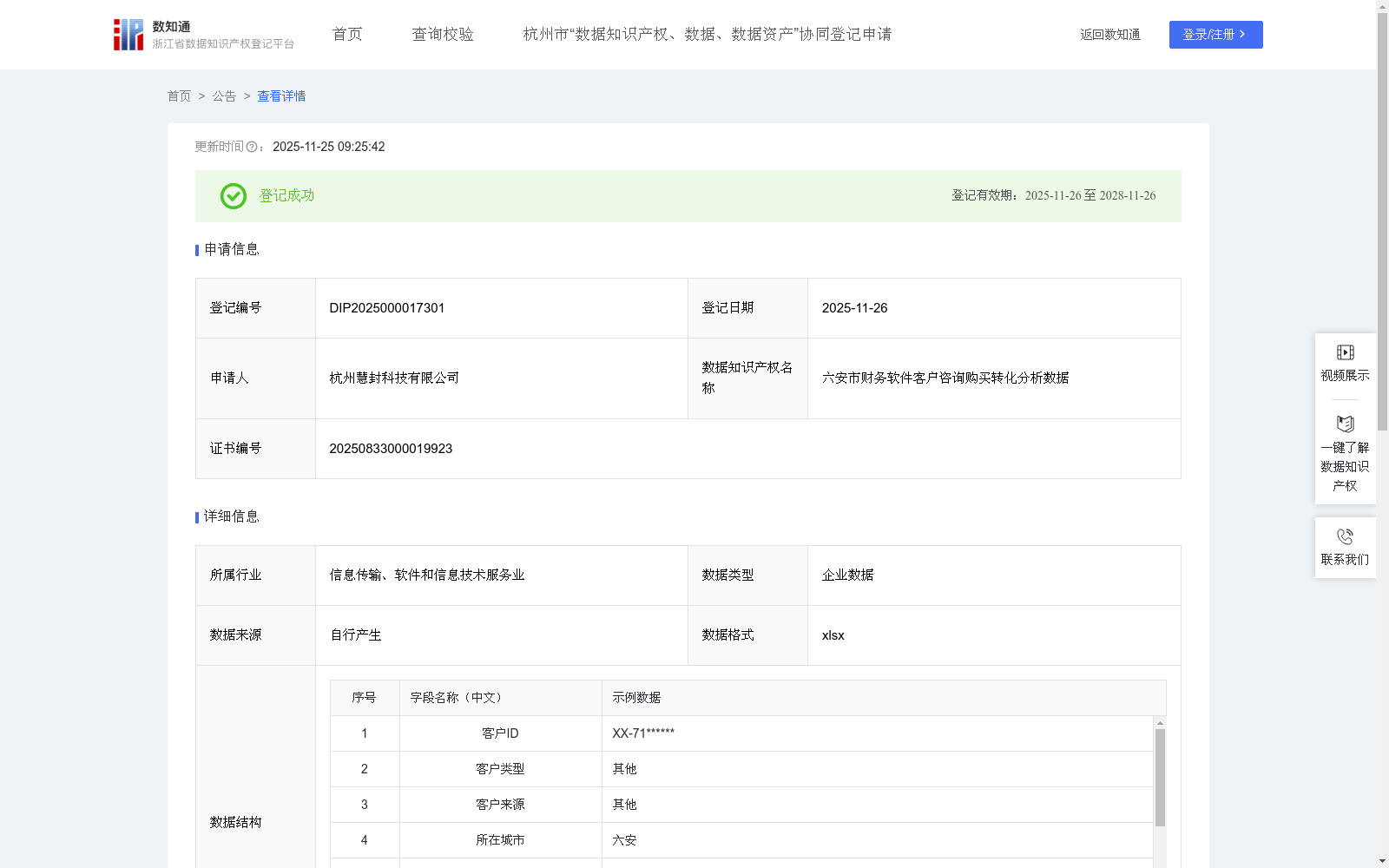
Task: Click the 客户ID field row
Action: 741,733
